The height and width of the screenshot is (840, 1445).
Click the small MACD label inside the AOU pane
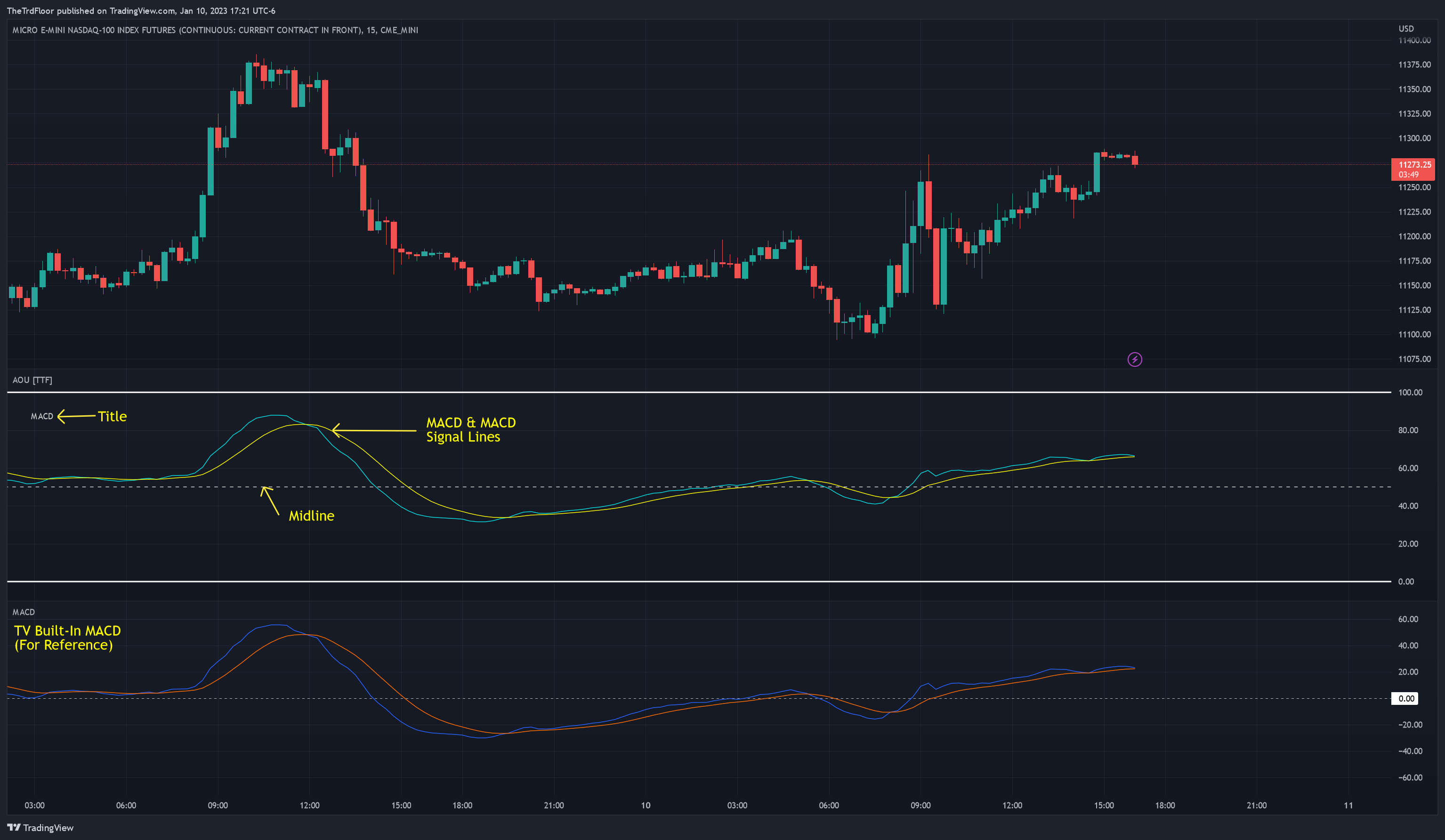tap(42, 416)
